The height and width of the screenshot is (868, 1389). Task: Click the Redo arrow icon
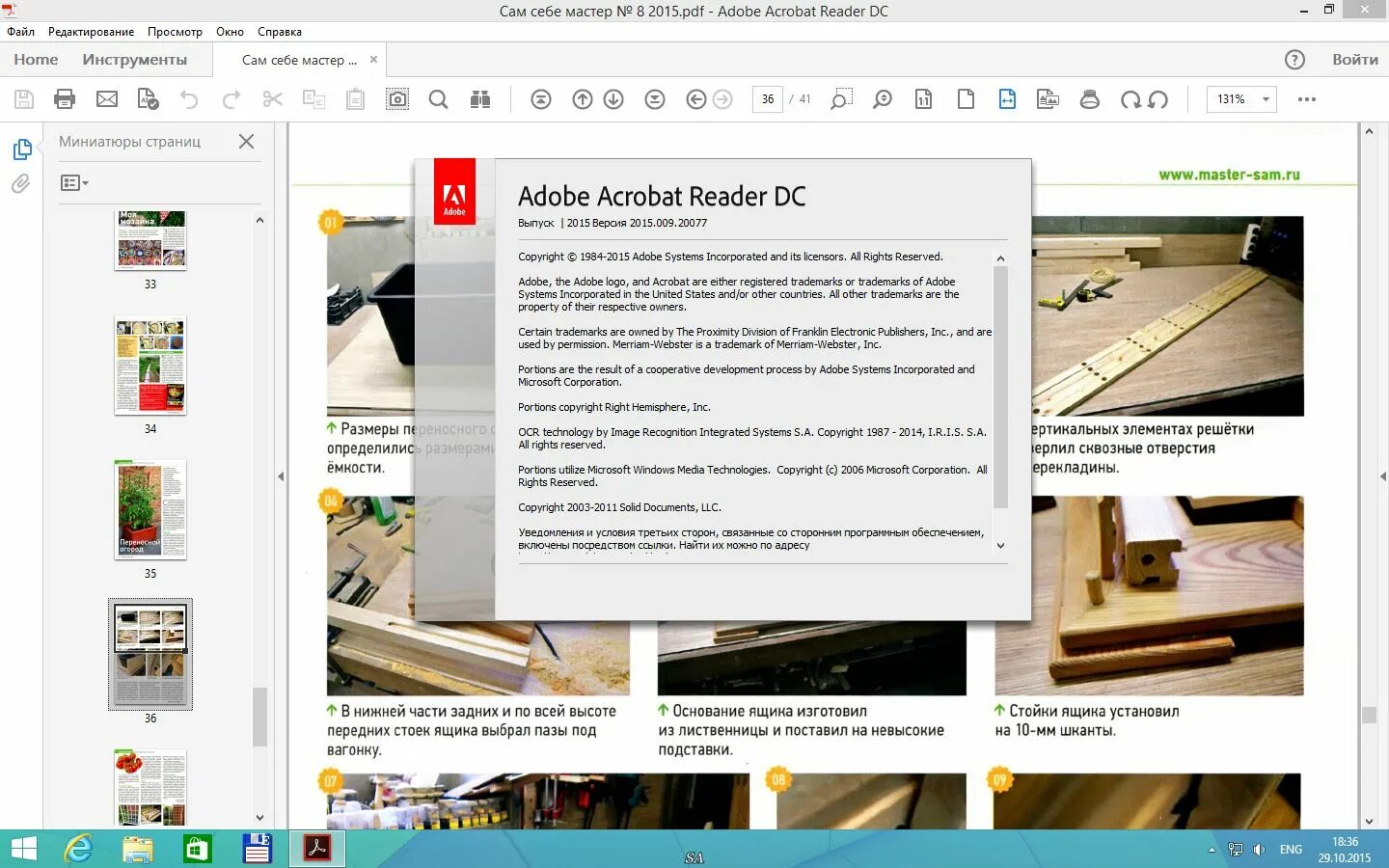point(231,99)
